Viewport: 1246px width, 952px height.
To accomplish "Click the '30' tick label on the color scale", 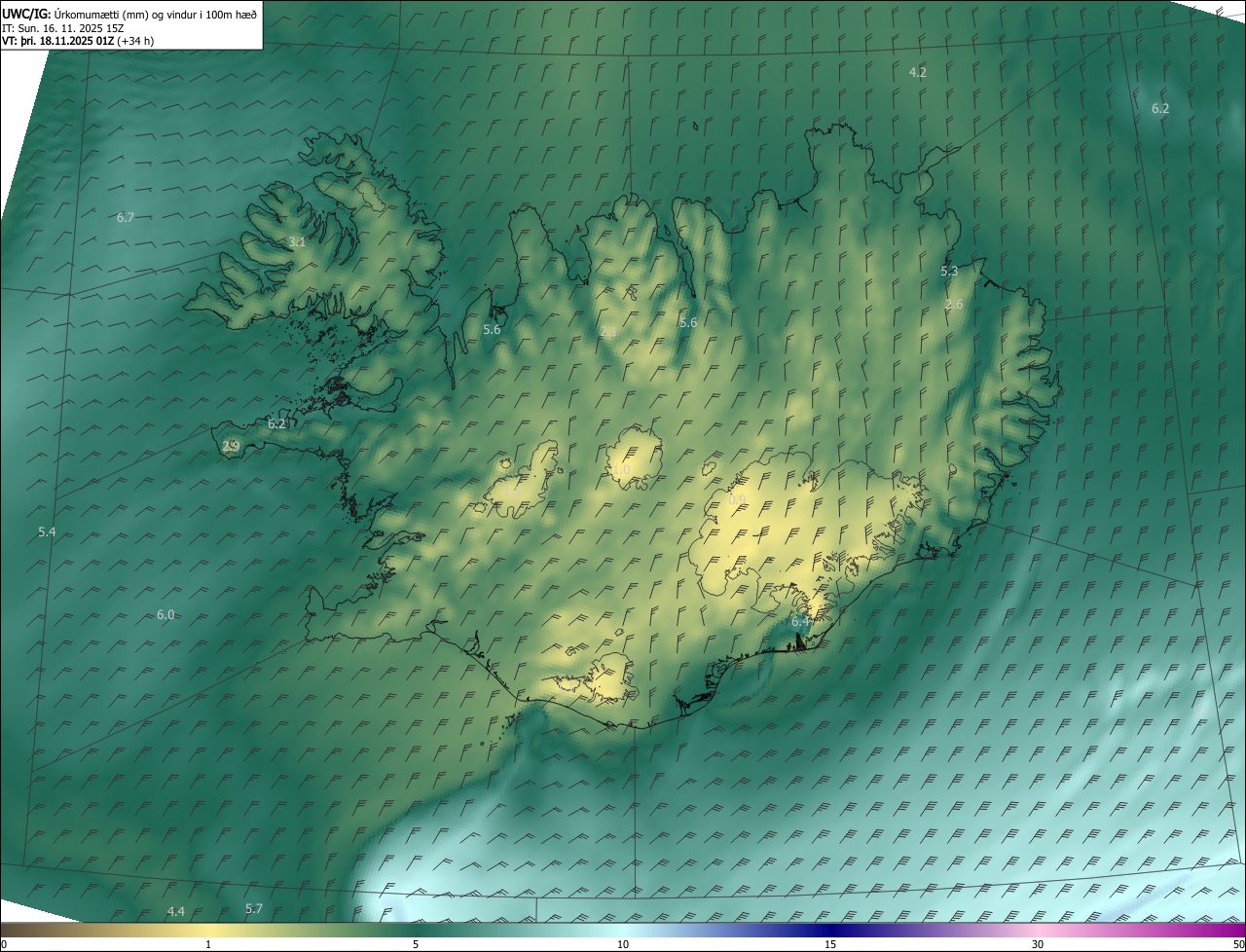I will [1038, 944].
